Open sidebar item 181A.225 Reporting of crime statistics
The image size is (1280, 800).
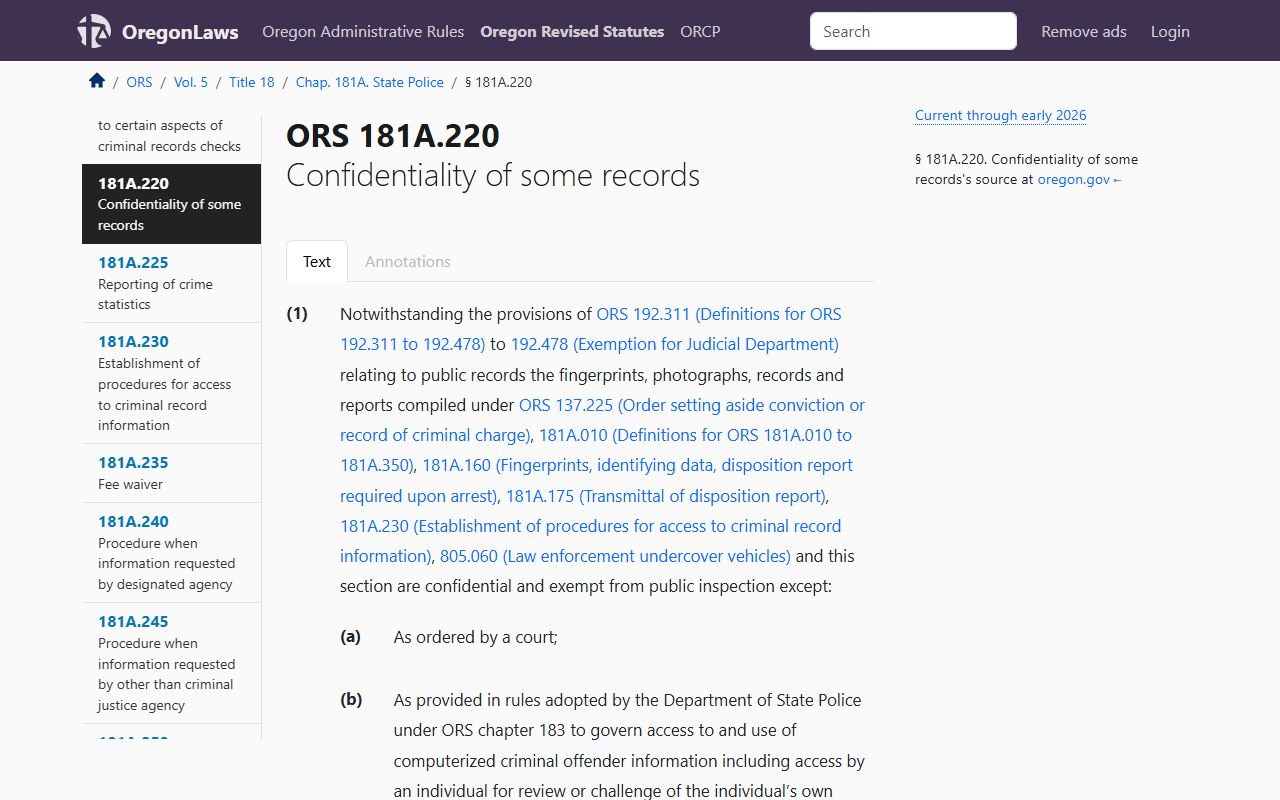171,283
